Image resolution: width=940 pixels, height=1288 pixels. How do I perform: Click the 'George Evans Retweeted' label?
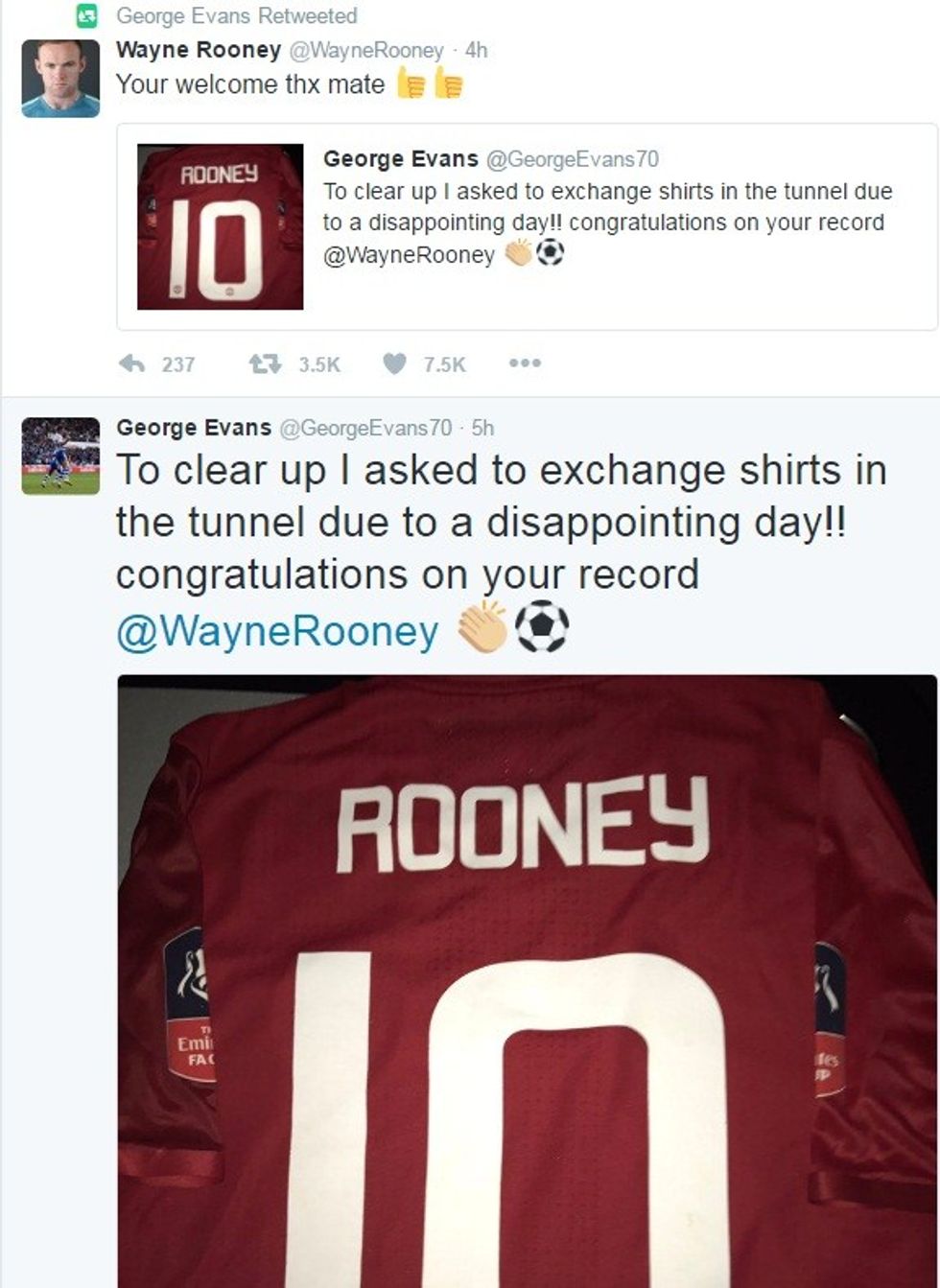point(236,15)
